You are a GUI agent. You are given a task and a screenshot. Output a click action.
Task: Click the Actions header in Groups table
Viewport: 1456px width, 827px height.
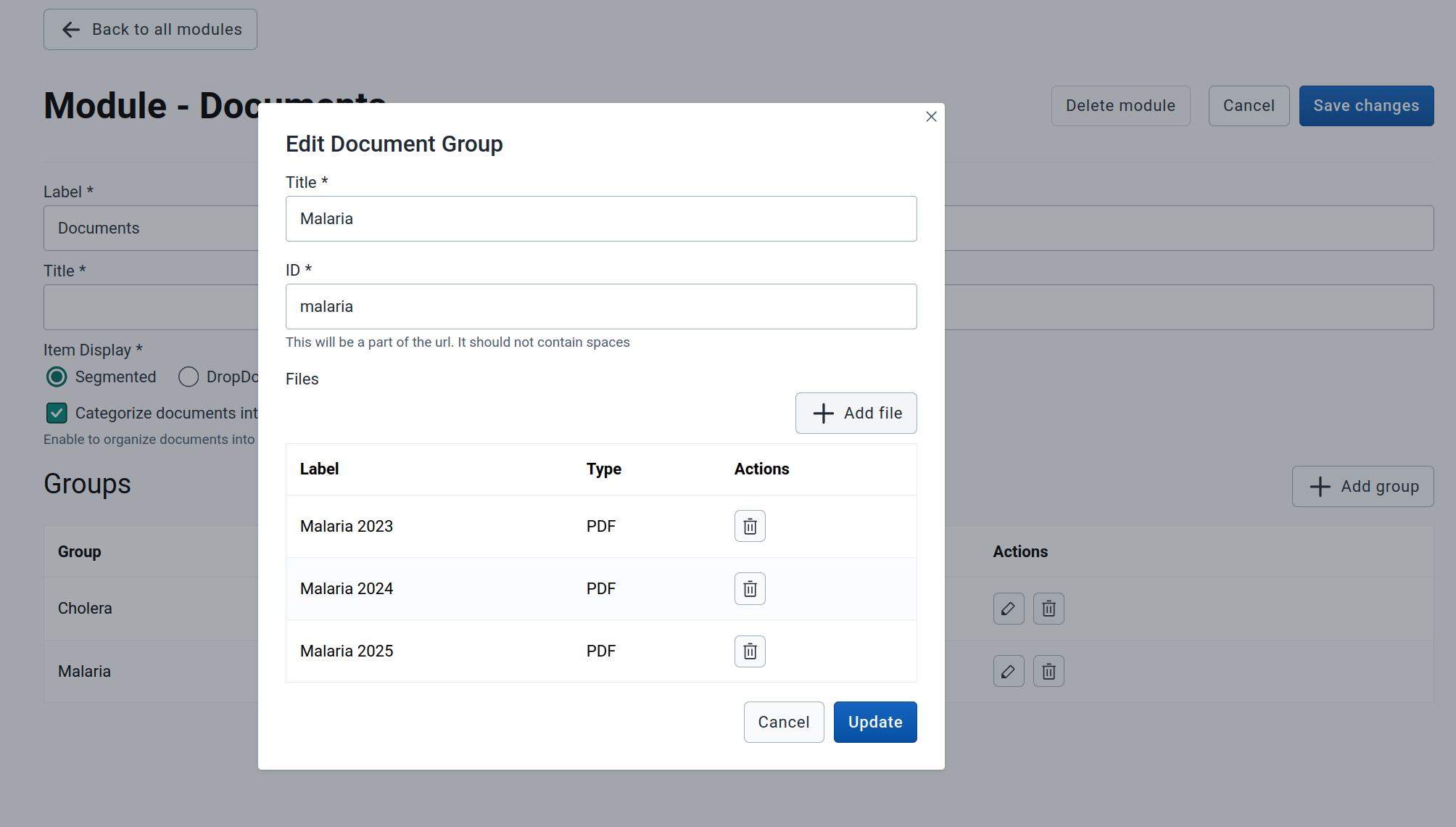click(x=1020, y=551)
